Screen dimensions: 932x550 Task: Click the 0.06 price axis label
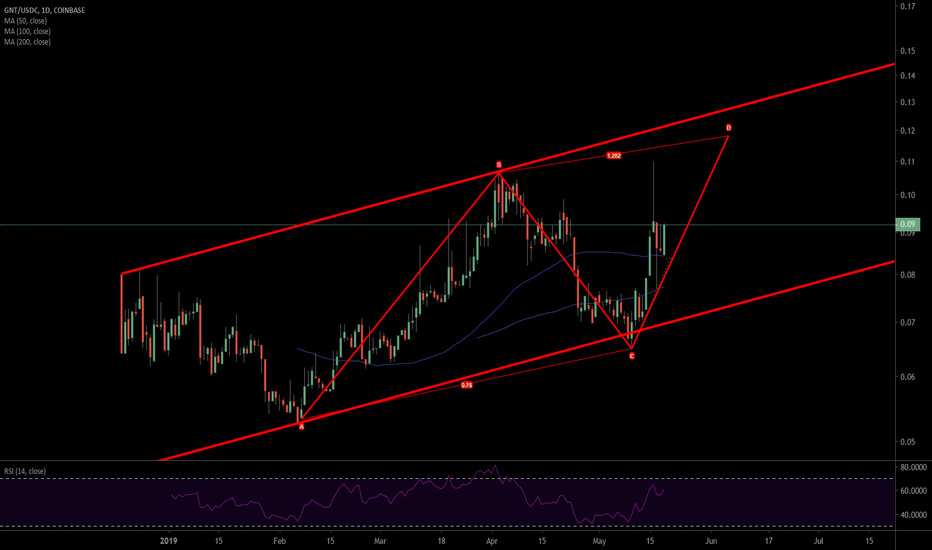coord(908,377)
